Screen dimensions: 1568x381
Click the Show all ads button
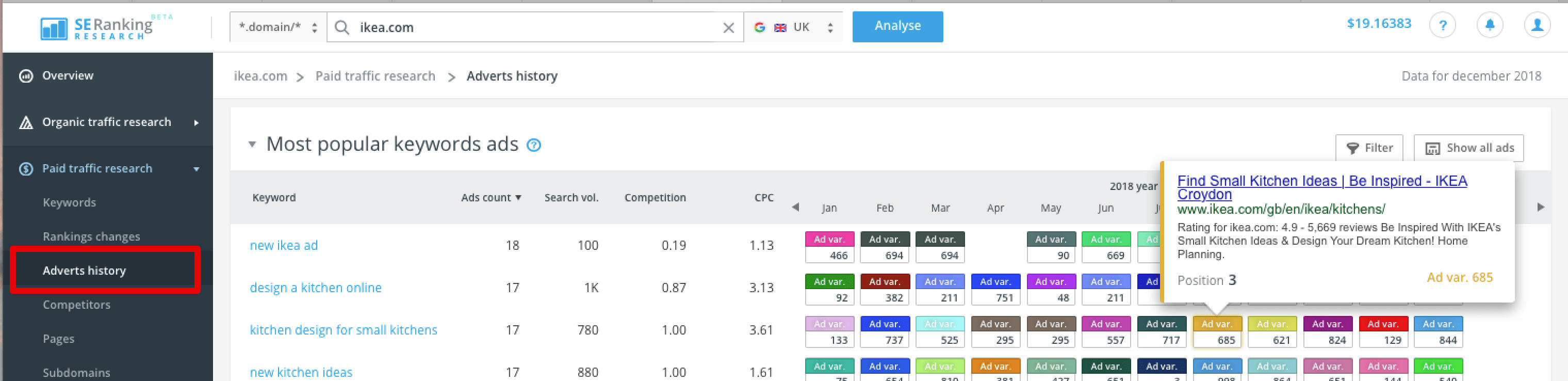[x=1468, y=148]
